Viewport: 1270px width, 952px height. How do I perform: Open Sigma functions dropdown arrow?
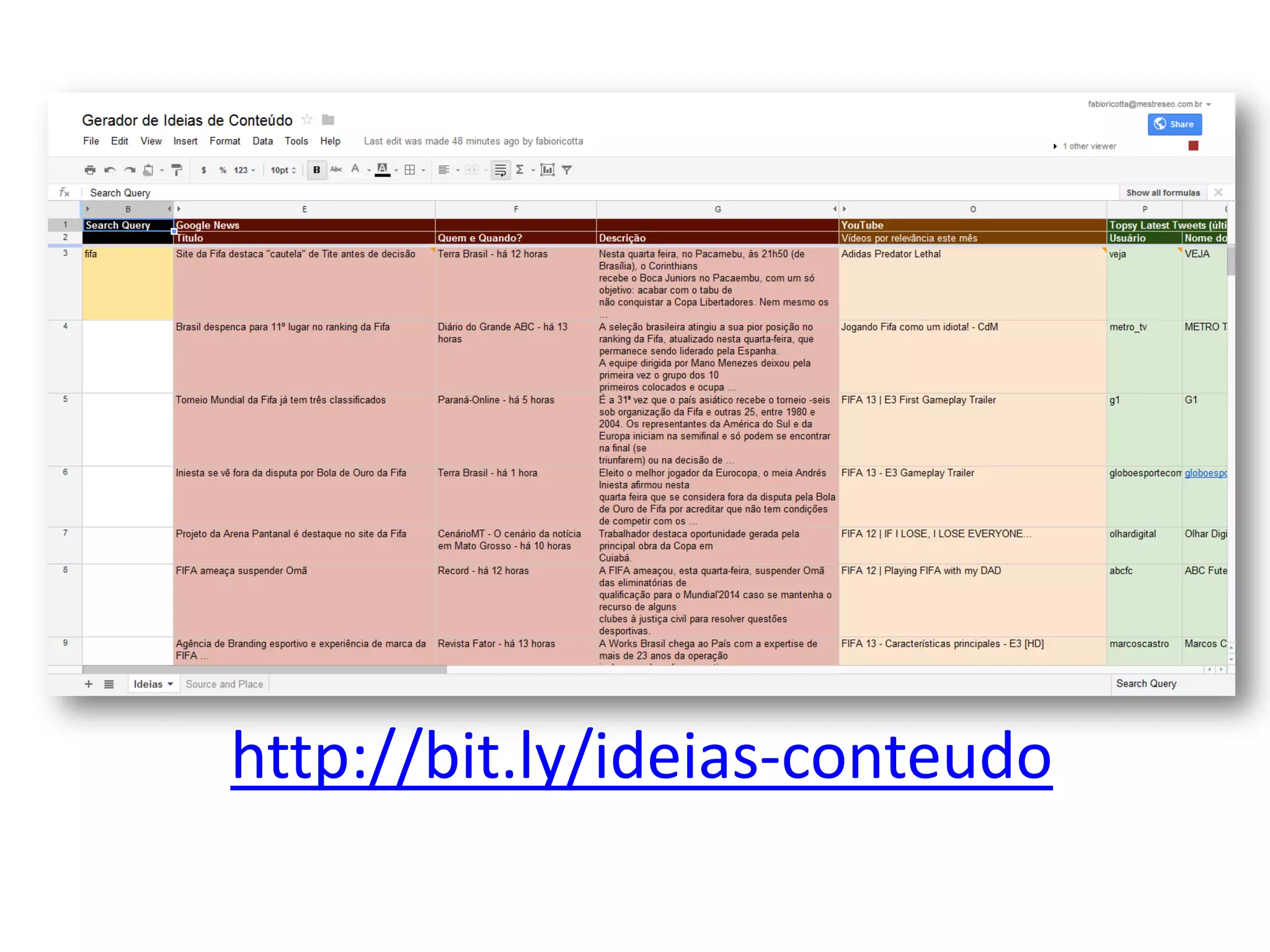[x=533, y=170]
